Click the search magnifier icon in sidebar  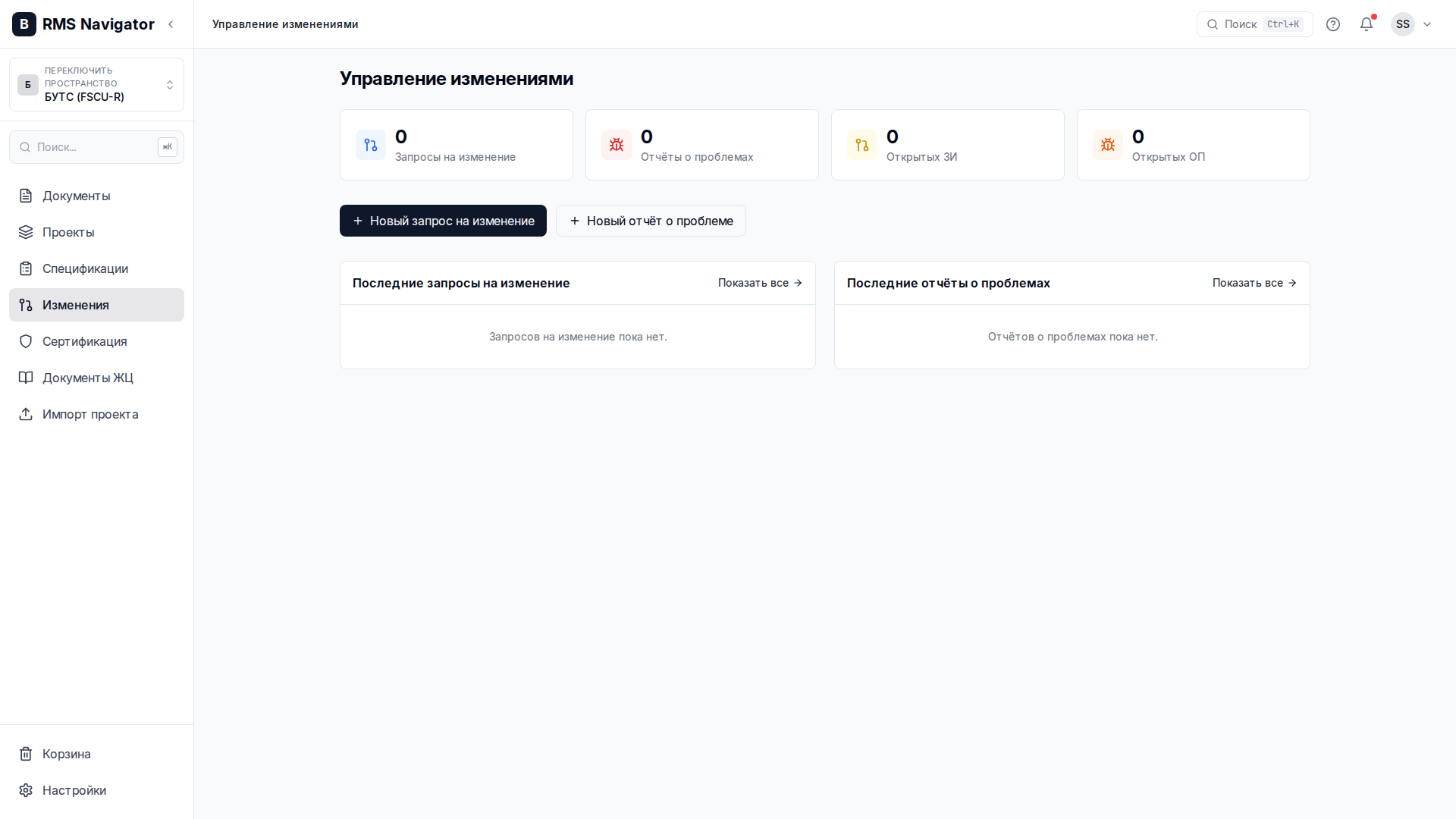coord(25,147)
